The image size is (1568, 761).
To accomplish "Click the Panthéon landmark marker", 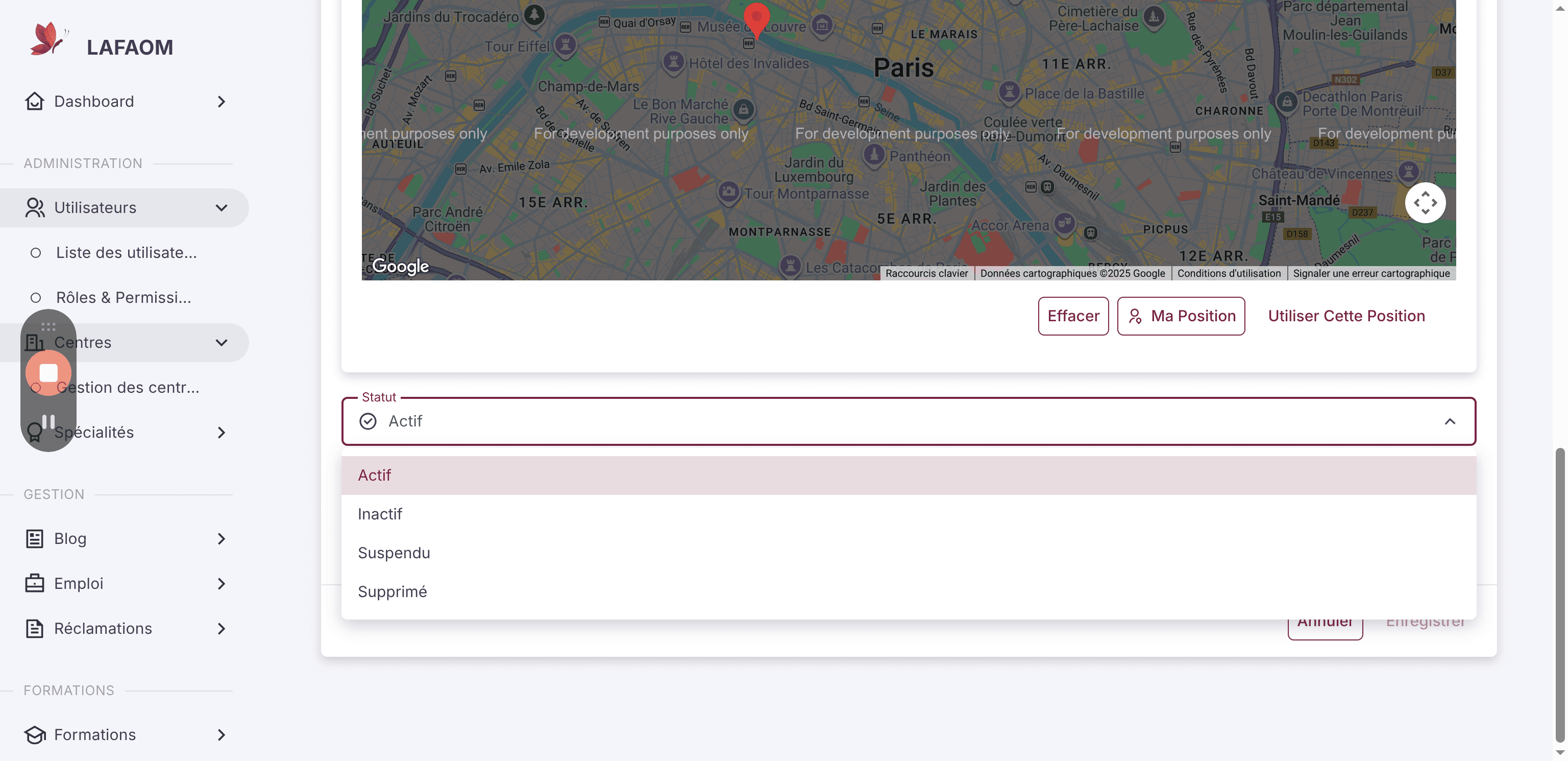I will (x=874, y=156).
